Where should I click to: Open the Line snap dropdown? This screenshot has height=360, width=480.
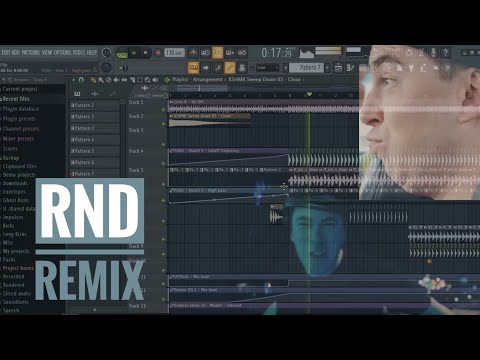point(267,68)
